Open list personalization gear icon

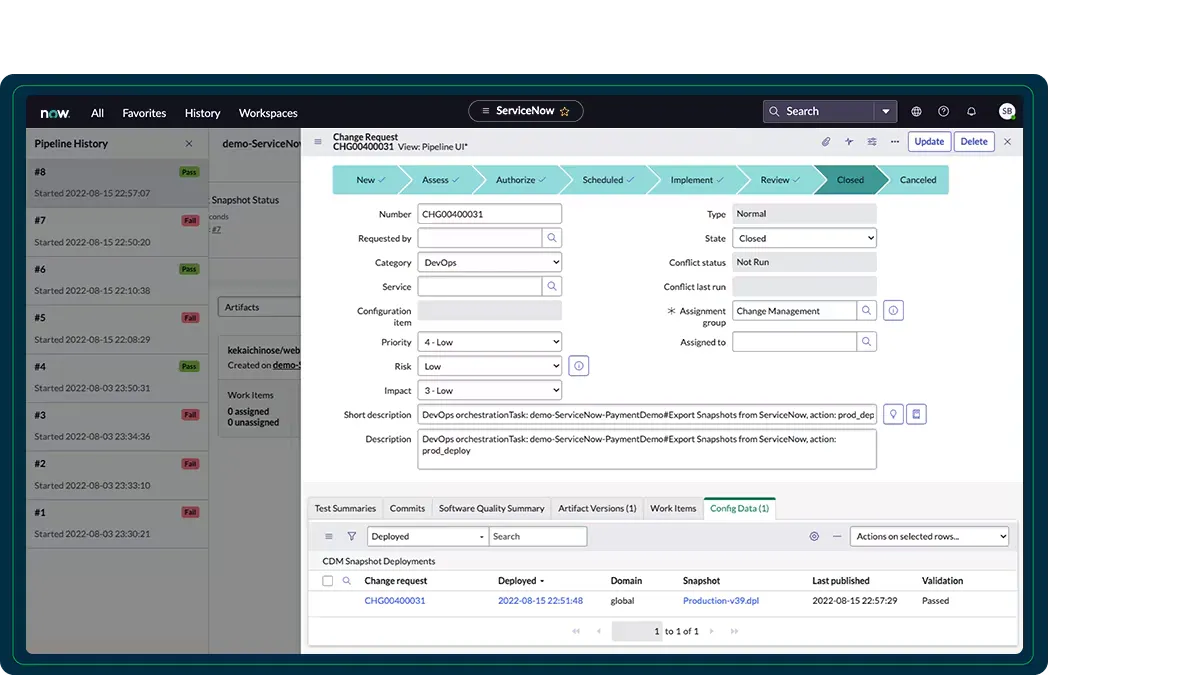point(814,537)
